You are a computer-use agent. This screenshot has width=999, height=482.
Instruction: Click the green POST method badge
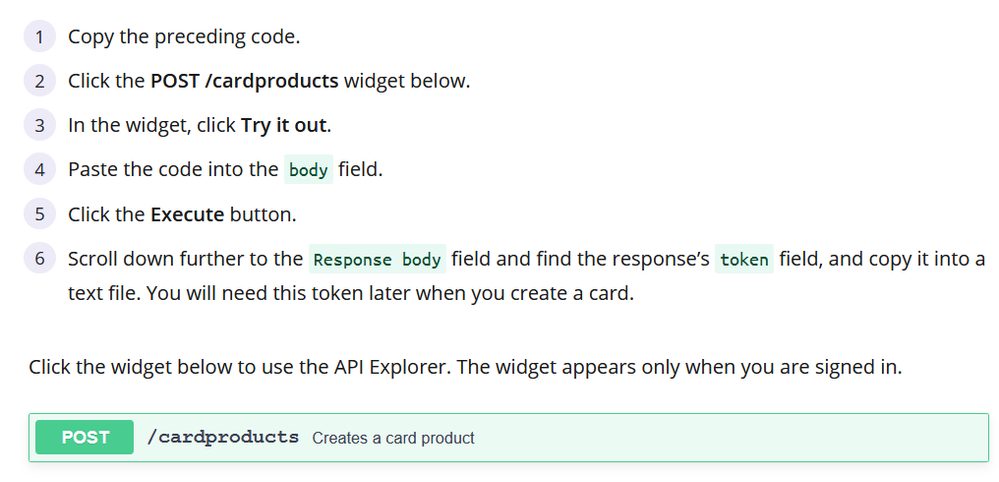(x=85, y=437)
